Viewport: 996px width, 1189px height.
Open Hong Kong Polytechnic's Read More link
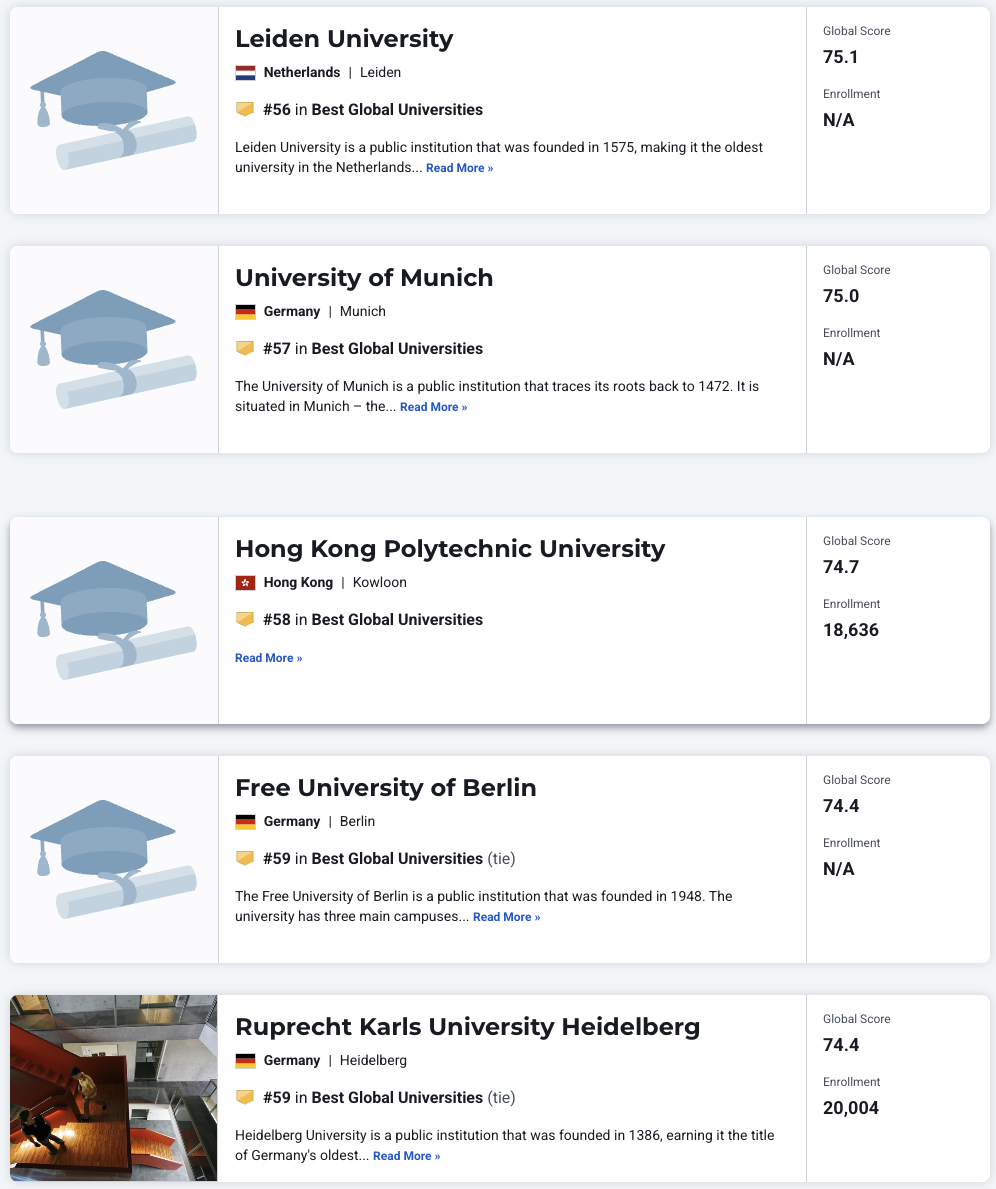269,658
